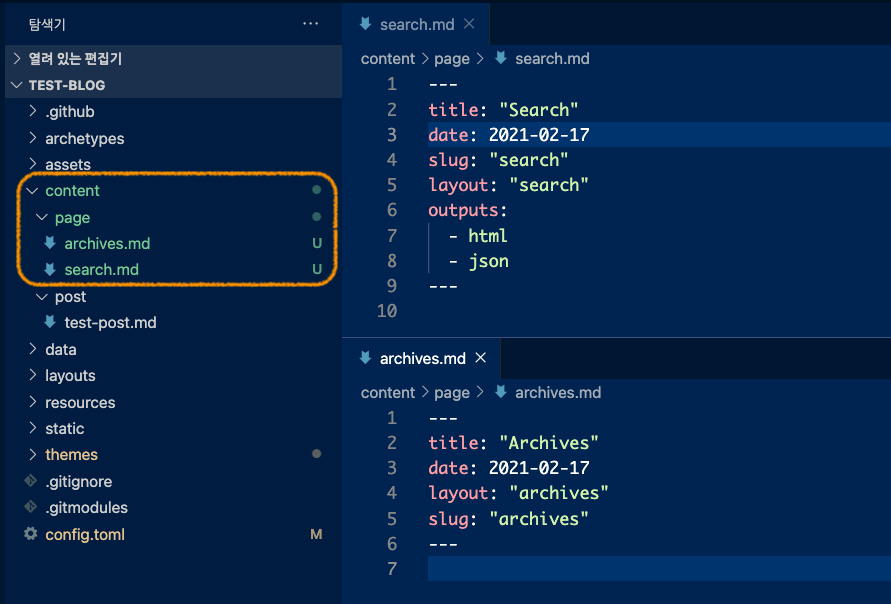
Task: Place cursor on line 7 of archives.md
Action: tap(600, 569)
